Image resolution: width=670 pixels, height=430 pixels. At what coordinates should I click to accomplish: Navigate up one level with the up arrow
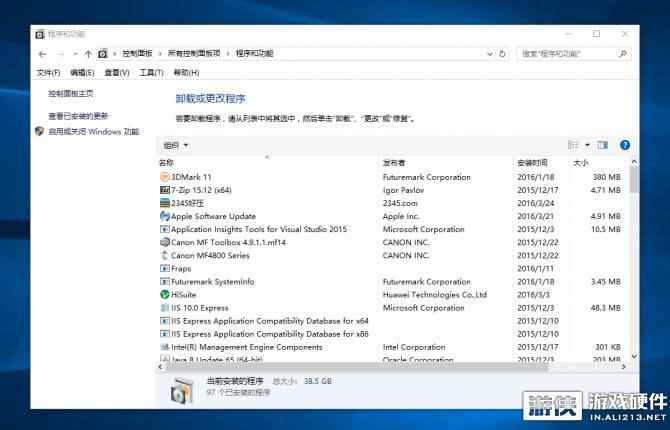pyautogui.click(x=88, y=54)
